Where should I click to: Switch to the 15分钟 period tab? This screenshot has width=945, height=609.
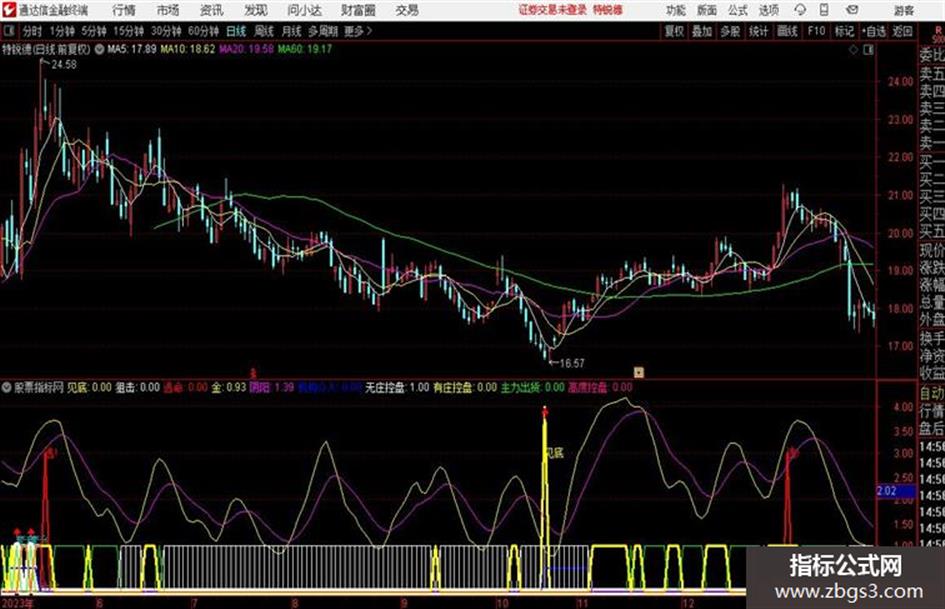click(129, 31)
